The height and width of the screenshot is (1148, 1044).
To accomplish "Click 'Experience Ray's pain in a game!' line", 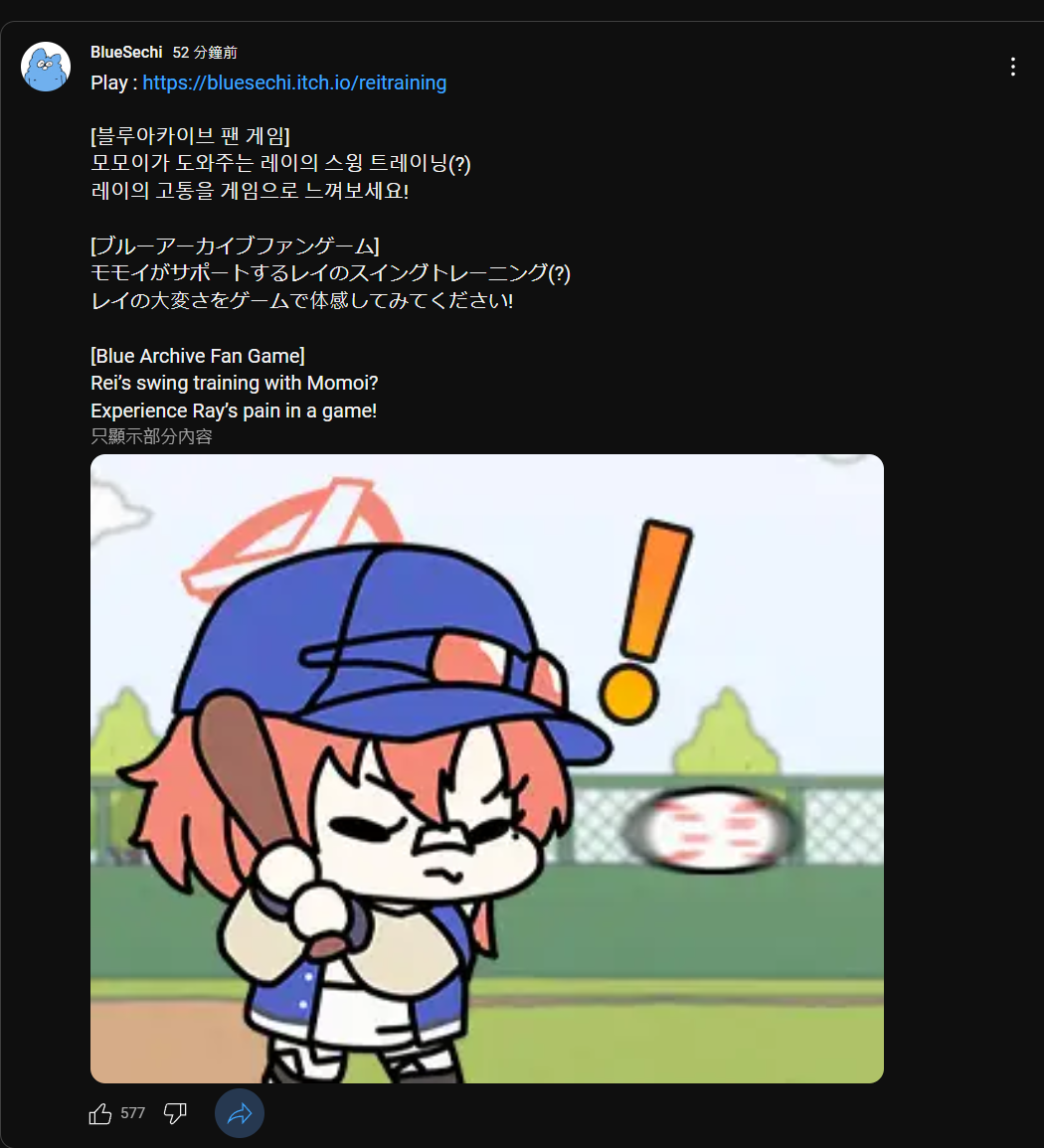I will [234, 410].
